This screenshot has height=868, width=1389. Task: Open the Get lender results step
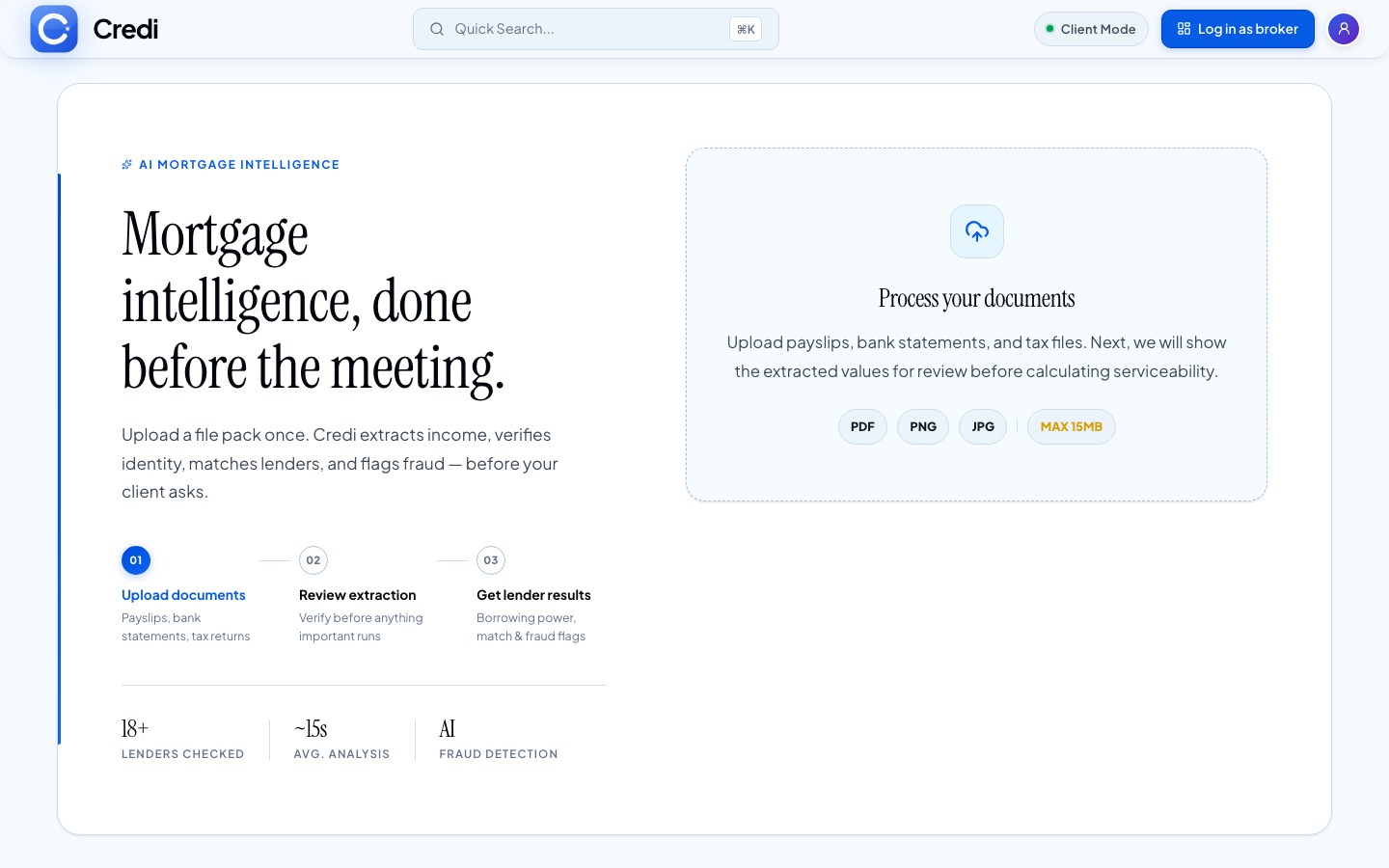533,595
